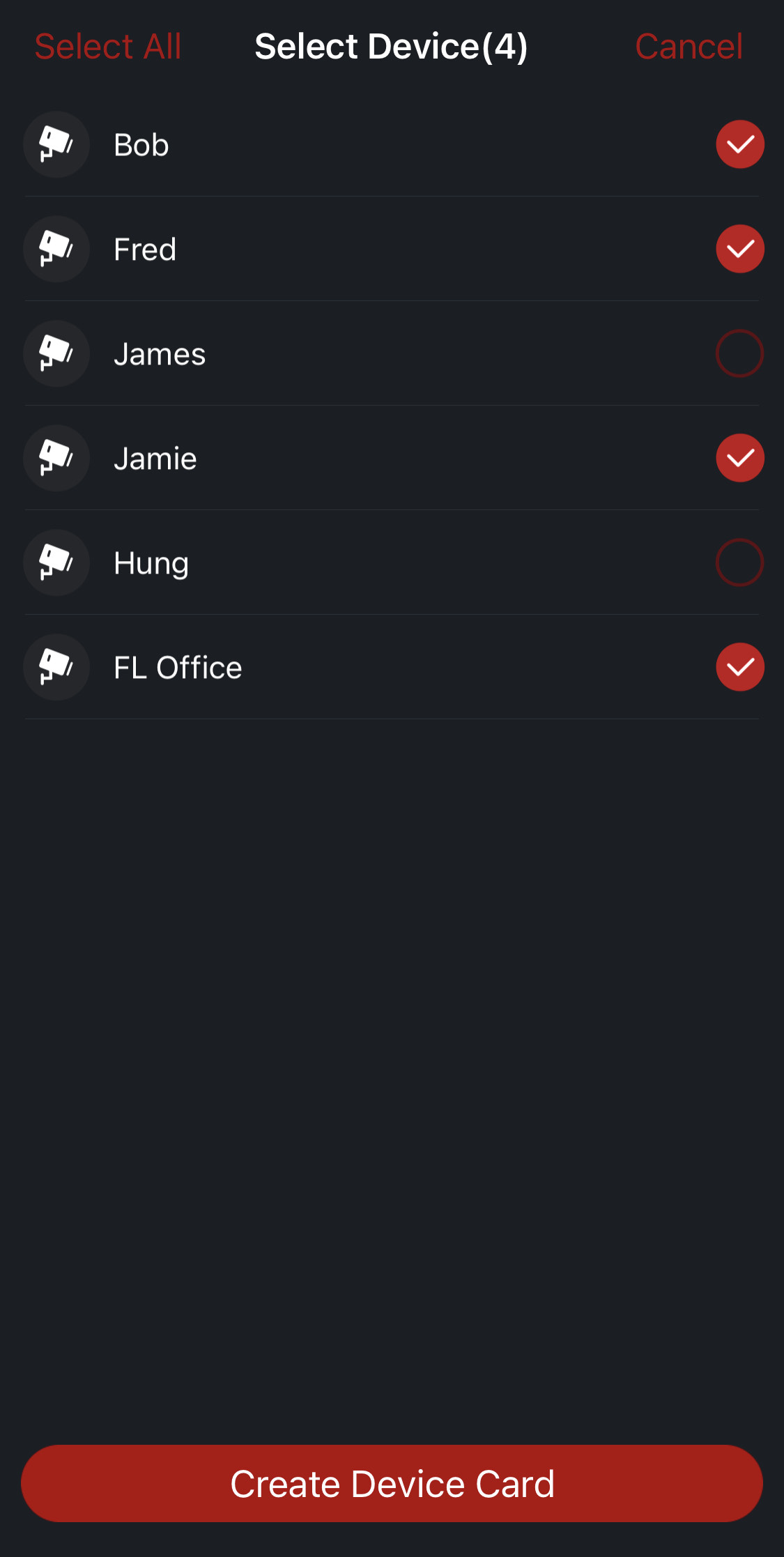Tap the camera icon next to Jamie

[56, 458]
